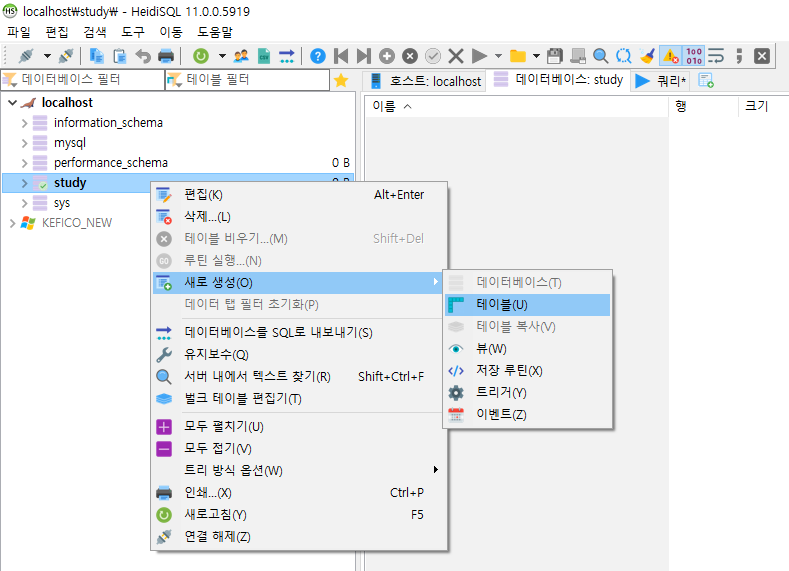
Task: Click the disconnect plug icon in toolbar
Action: click(x=66, y=56)
